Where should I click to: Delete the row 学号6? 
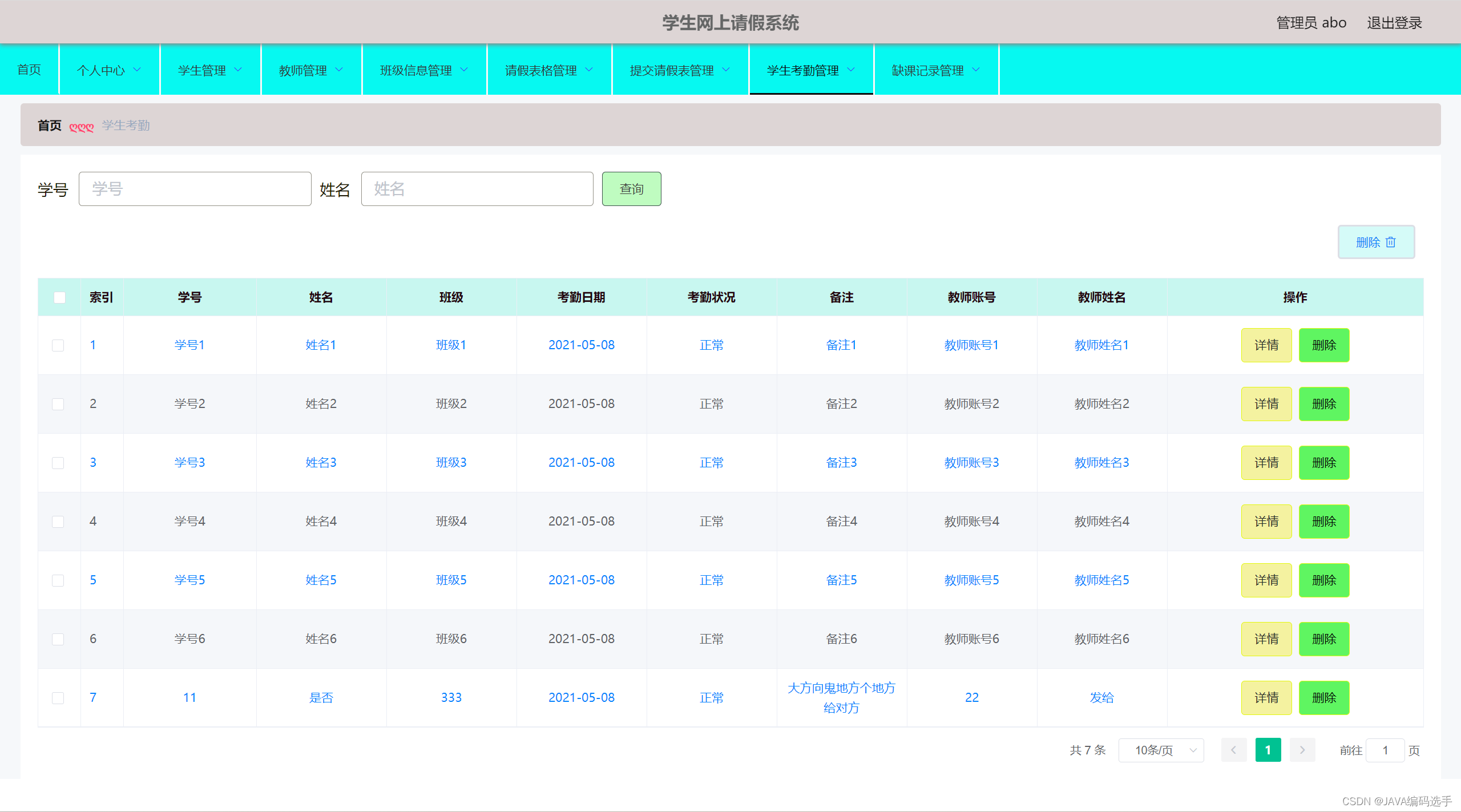[1324, 639]
